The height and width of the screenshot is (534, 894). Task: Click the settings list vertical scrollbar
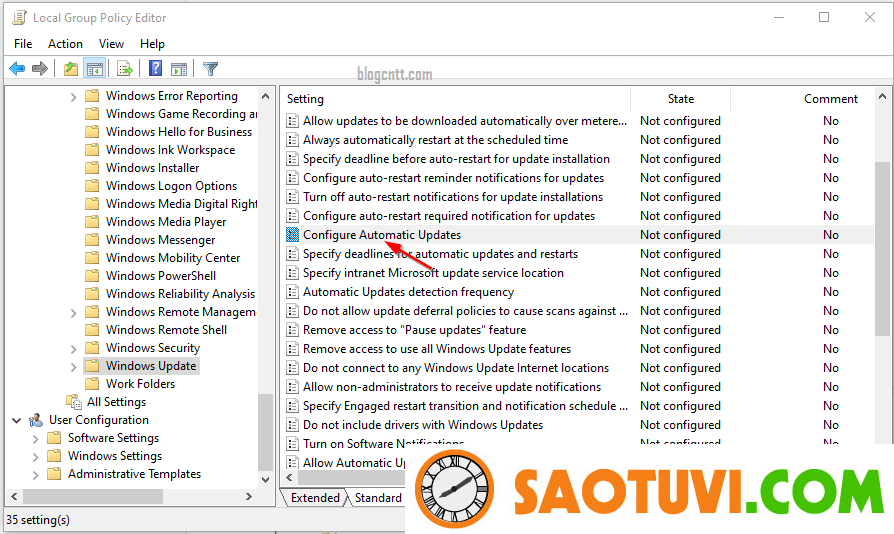[x=881, y=250]
